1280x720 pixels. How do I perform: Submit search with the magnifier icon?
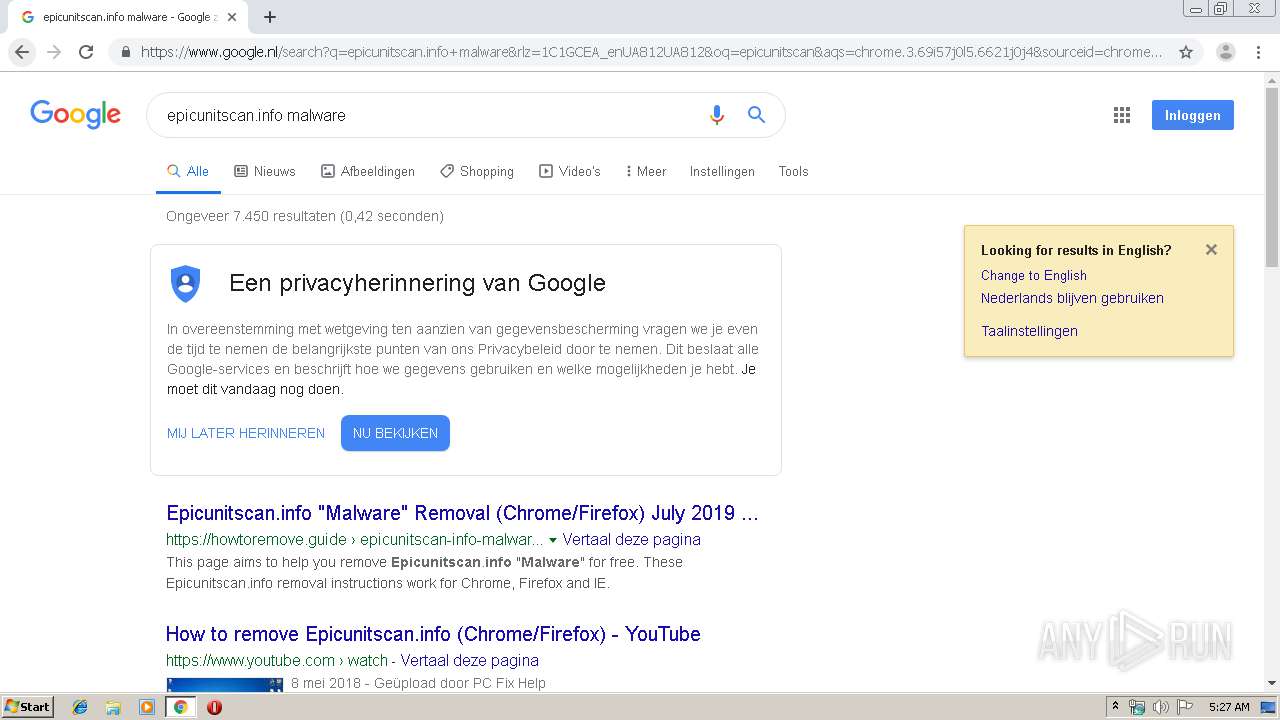coord(757,115)
